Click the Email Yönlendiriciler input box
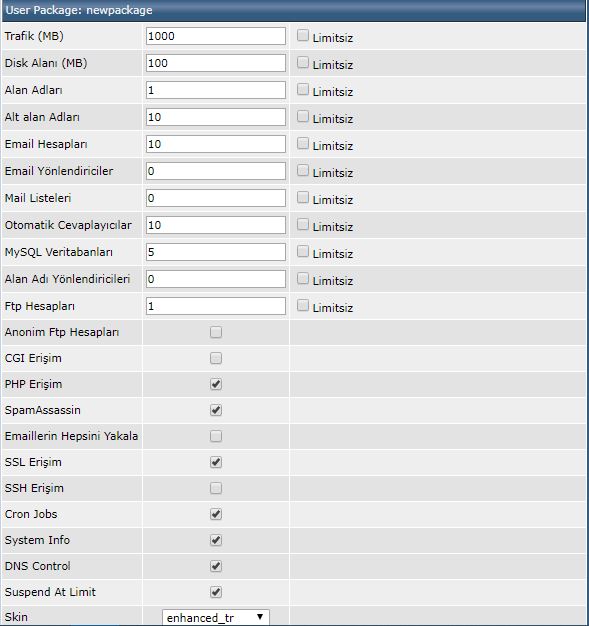This screenshot has width=589, height=626. (216, 171)
